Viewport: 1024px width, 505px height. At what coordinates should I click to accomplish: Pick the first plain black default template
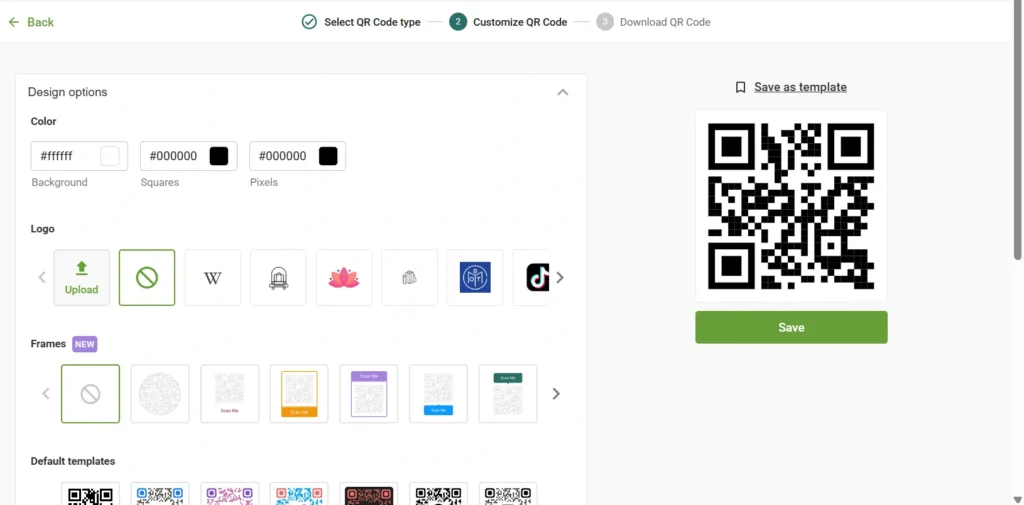[91, 494]
